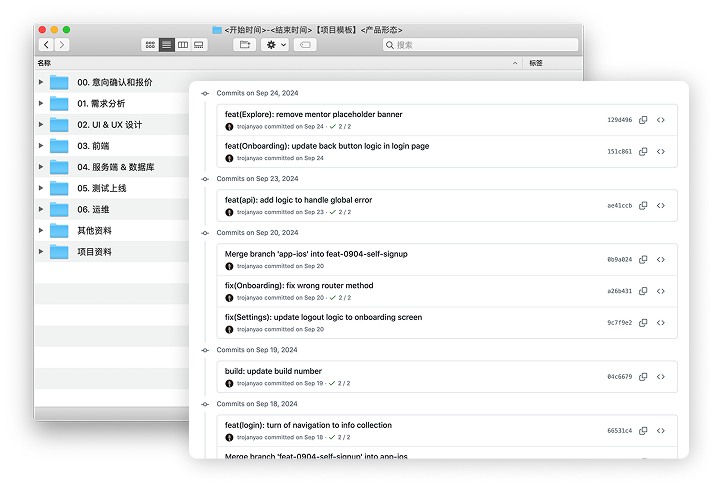715x485 pixels.
Task: Click the 标签 column header
Action: (536, 63)
